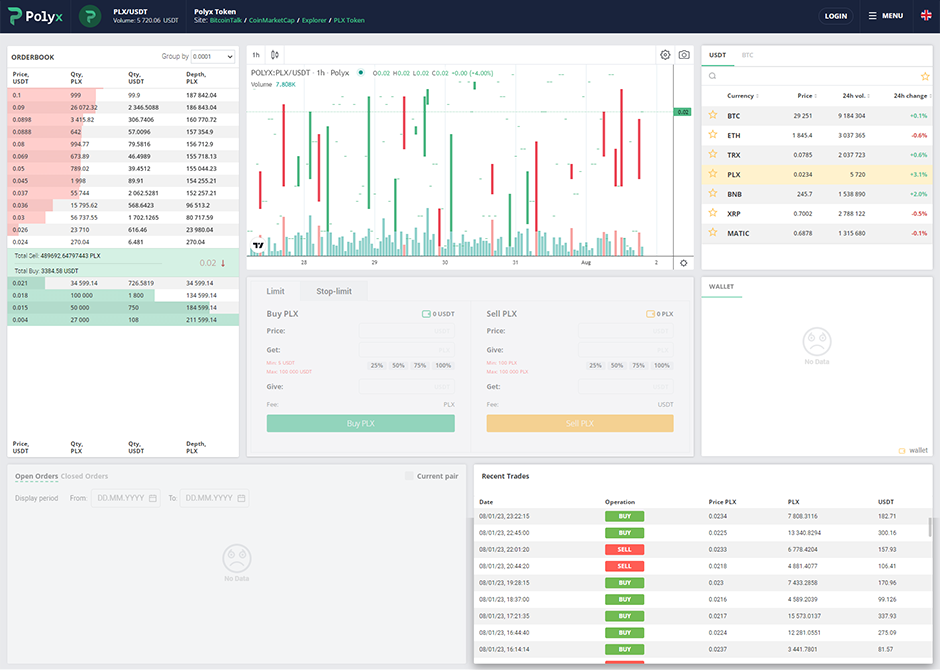
Task: Open the Explorer link
Action: click(314, 20)
